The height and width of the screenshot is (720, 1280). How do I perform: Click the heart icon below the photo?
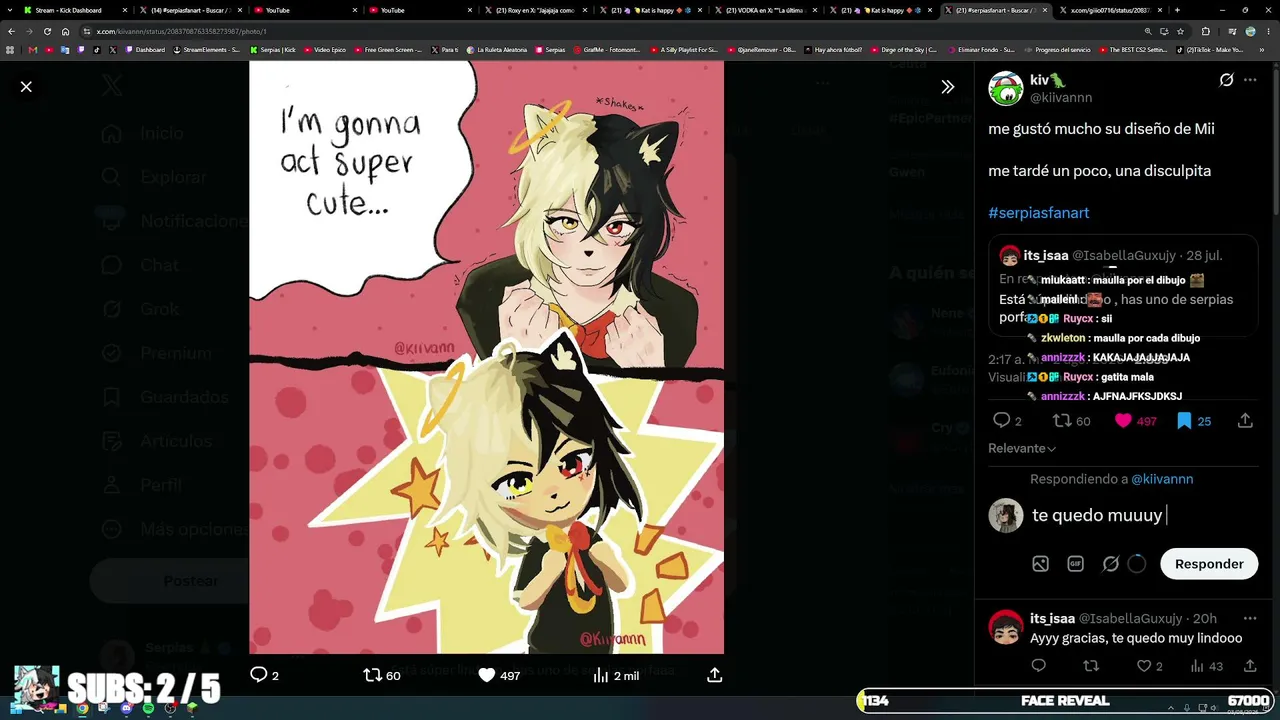486,675
